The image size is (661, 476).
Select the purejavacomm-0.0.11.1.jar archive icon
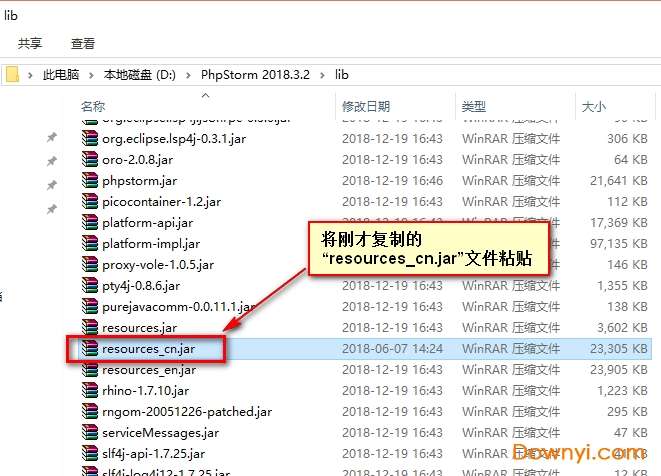click(90, 307)
